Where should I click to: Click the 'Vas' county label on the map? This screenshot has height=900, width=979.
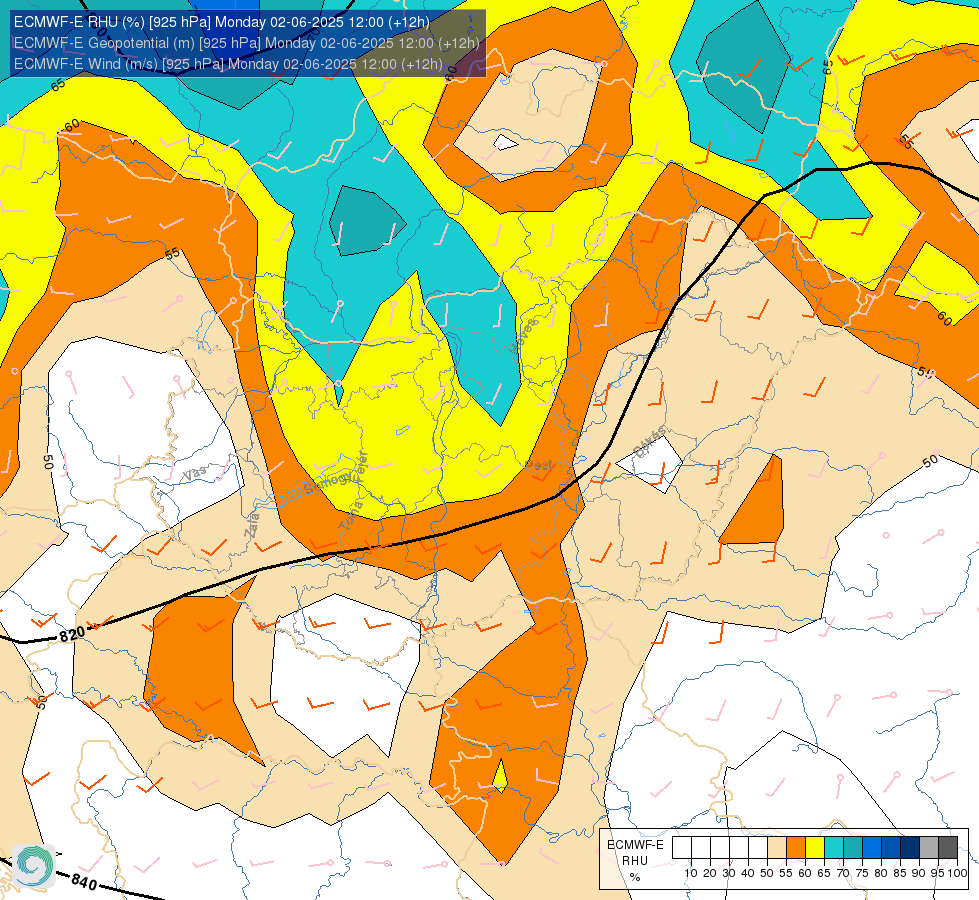click(x=195, y=474)
